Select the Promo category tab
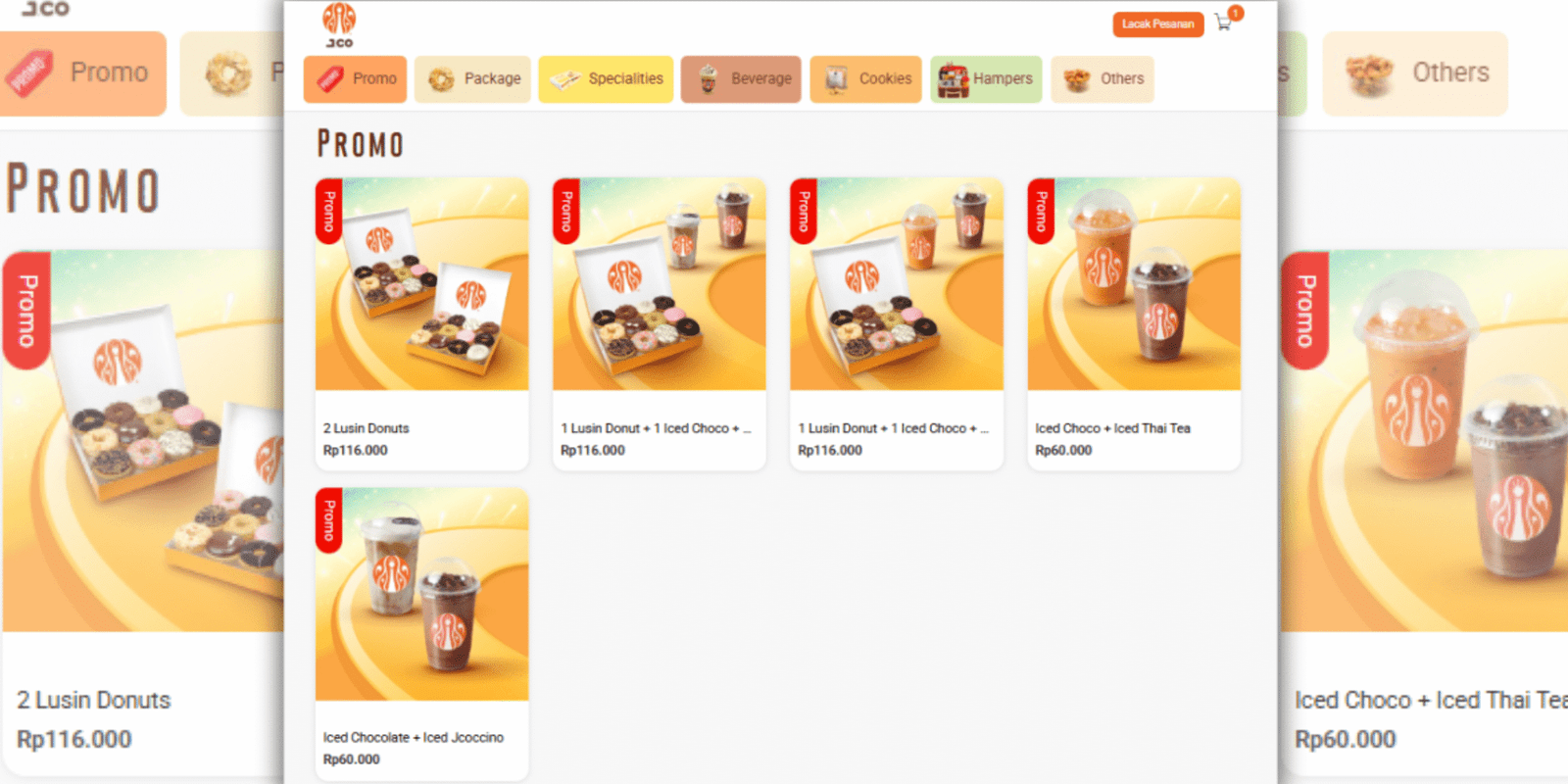 coord(355,78)
